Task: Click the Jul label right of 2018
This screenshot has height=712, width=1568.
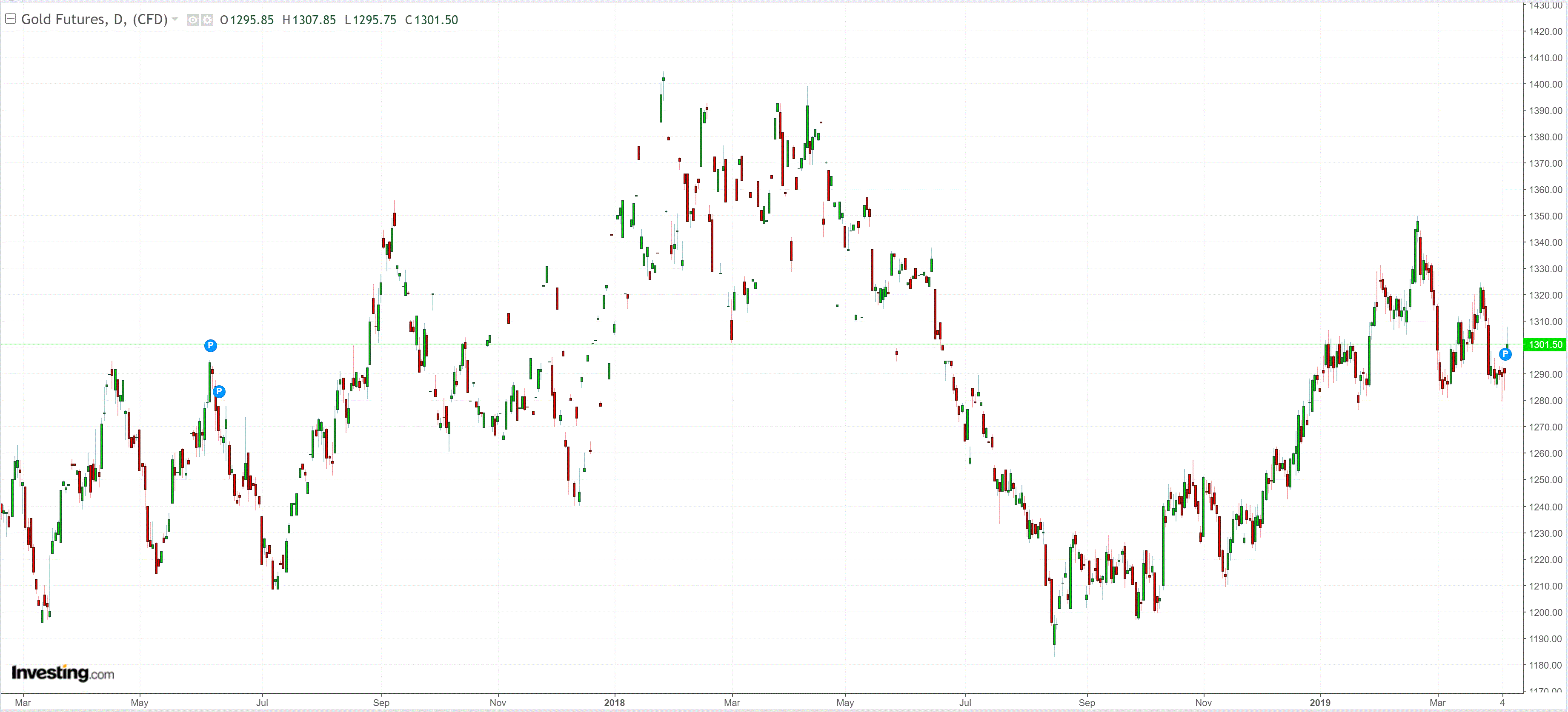Action: tap(965, 702)
